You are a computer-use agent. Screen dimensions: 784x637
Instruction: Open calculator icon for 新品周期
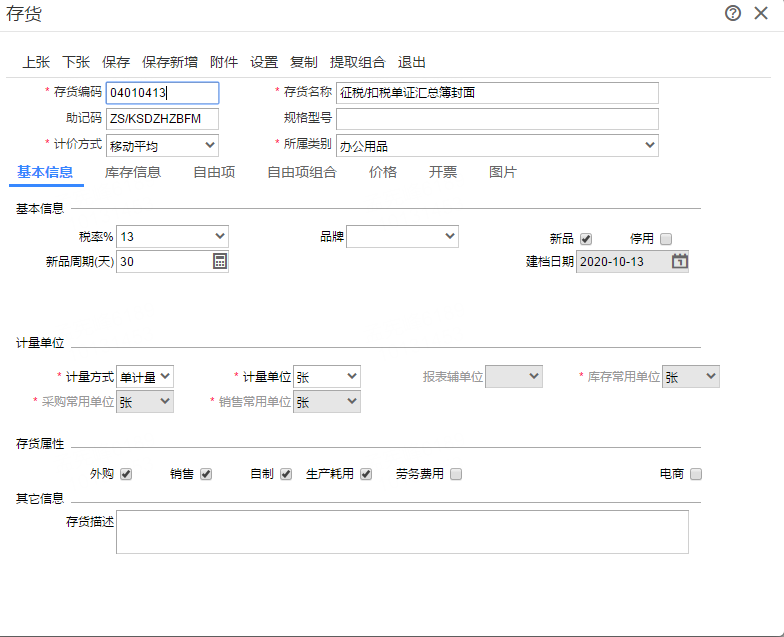(220, 261)
